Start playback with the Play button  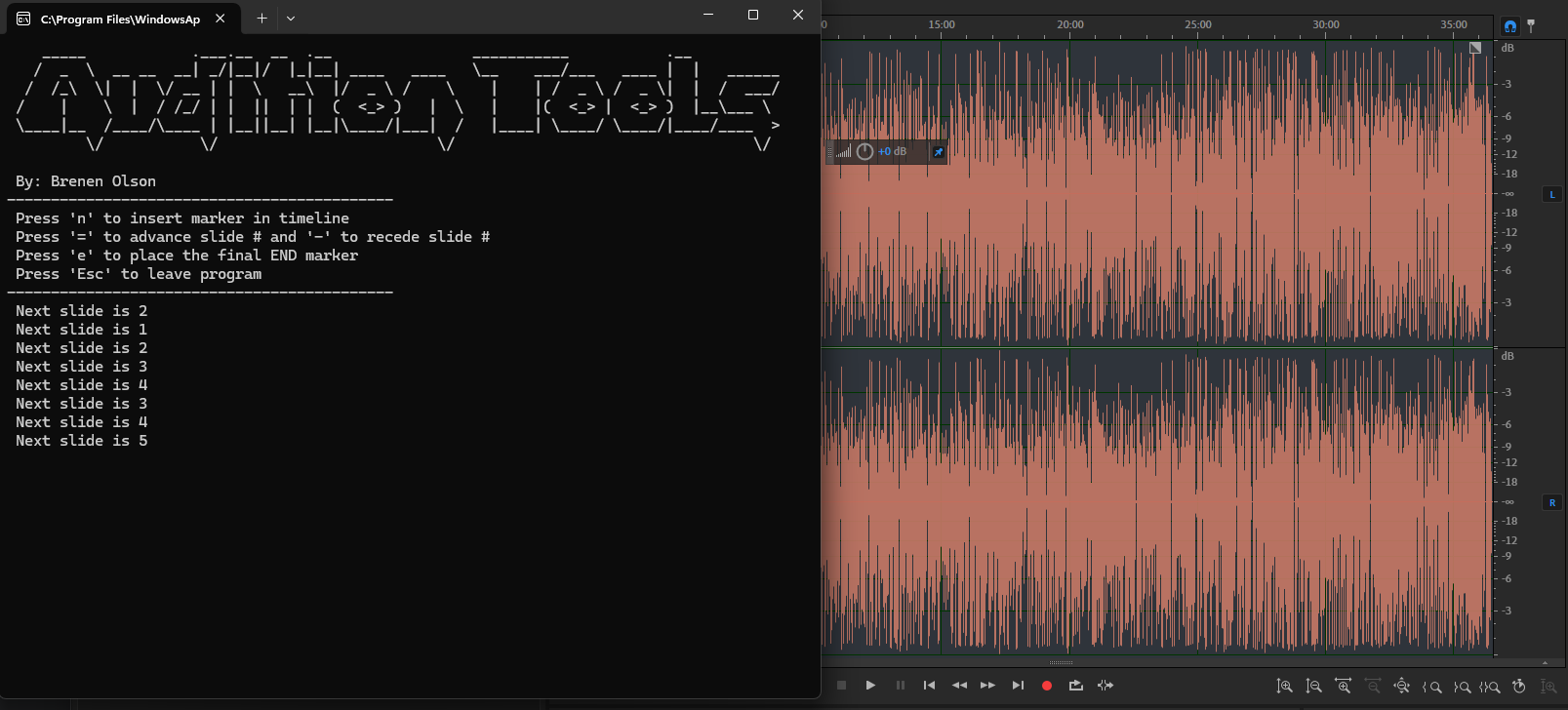(870, 686)
